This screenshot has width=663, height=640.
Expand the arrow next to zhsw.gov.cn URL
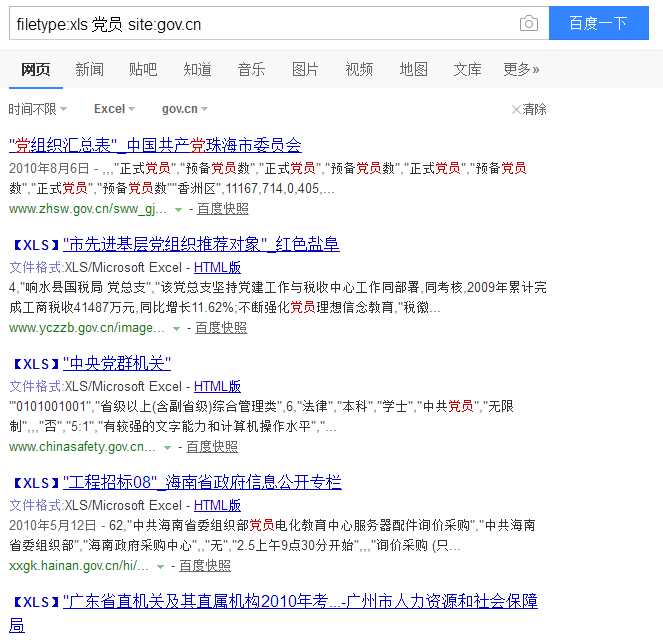tap(178, 210)
